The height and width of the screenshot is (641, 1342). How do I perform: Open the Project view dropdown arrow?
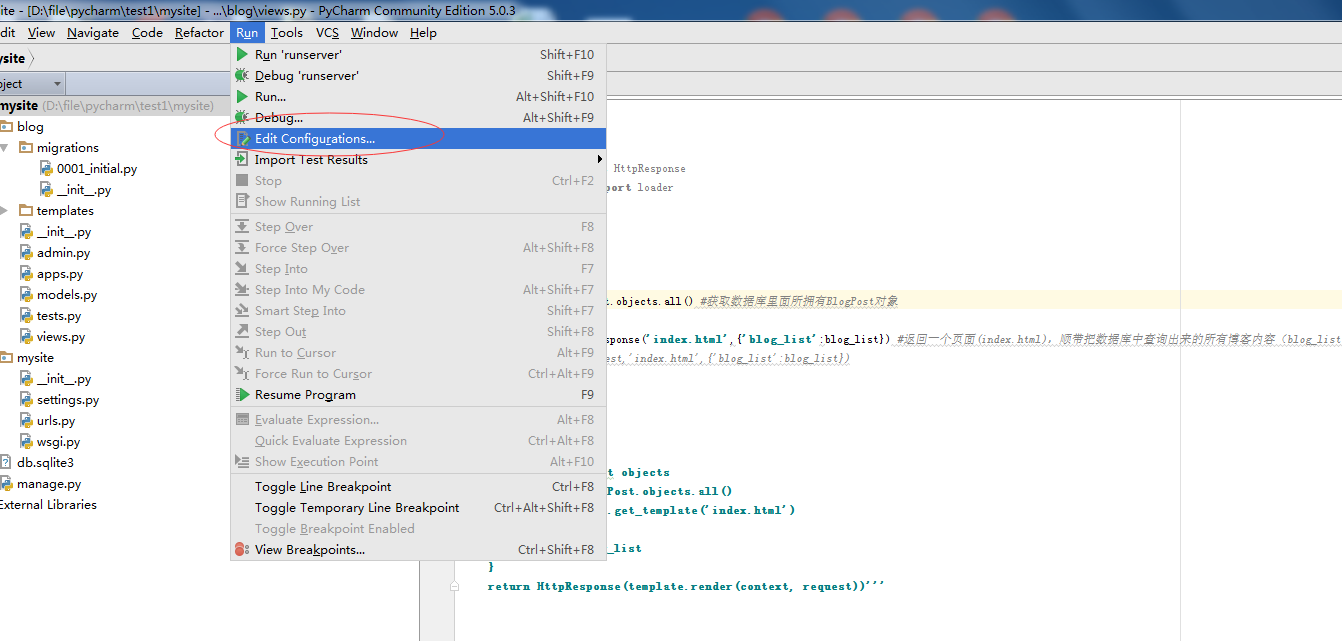(57, 84)
